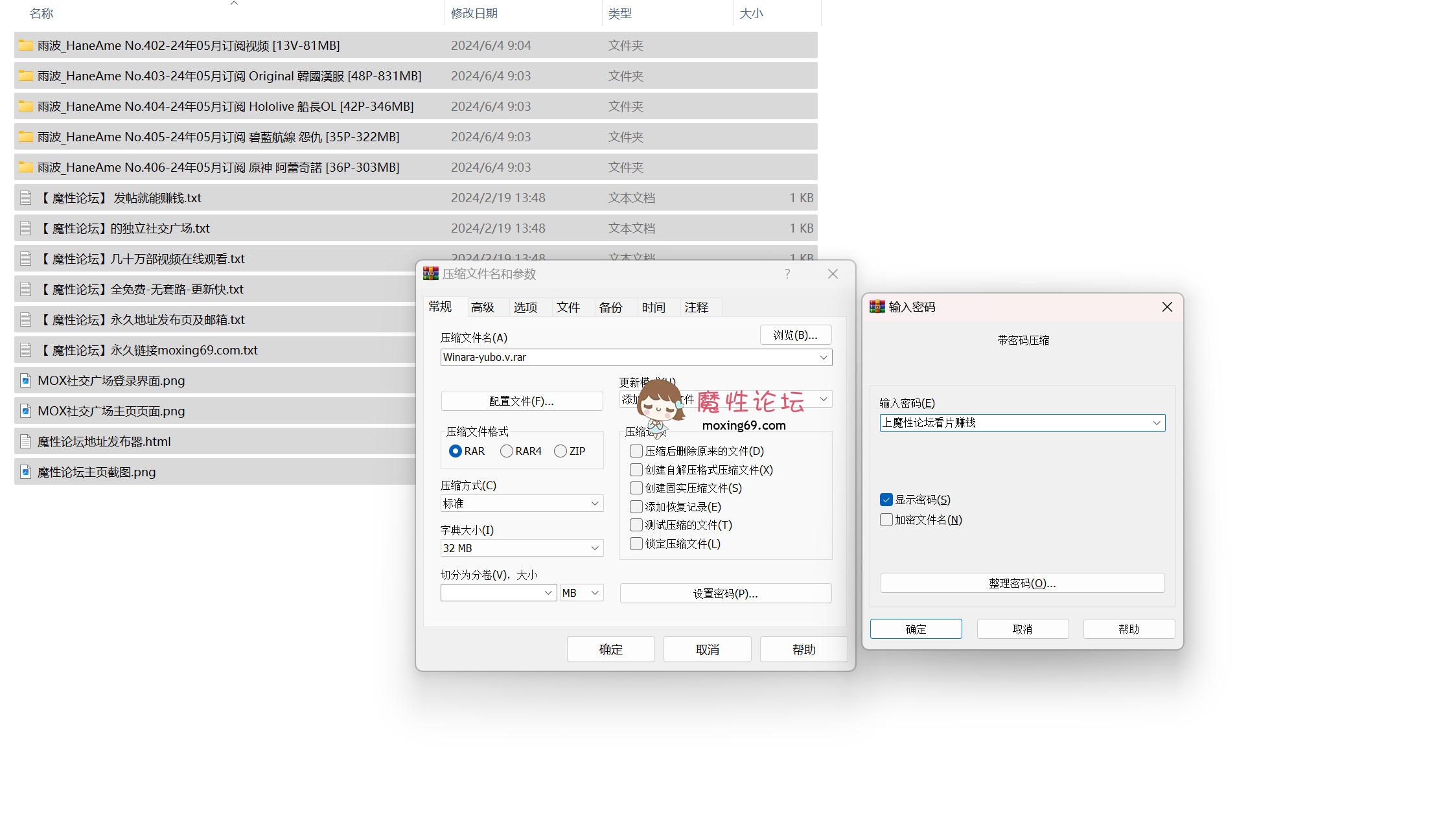The height and width of the screenshot is (821, 1456).
Task: Select the ZIP archive format option
Action: pyautogui.click(x=560, y=451)
